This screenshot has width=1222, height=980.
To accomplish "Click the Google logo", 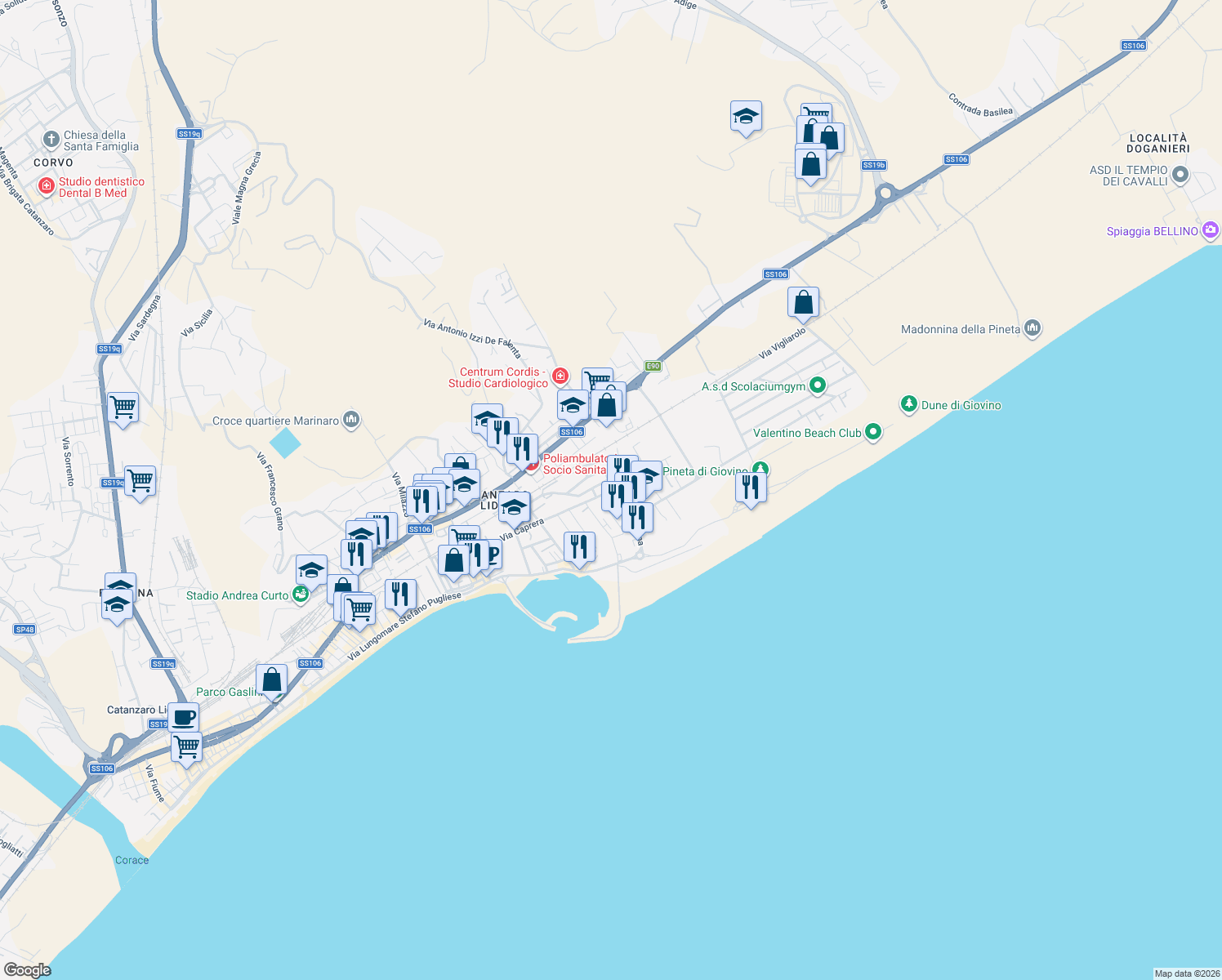I will click(27, 970).
